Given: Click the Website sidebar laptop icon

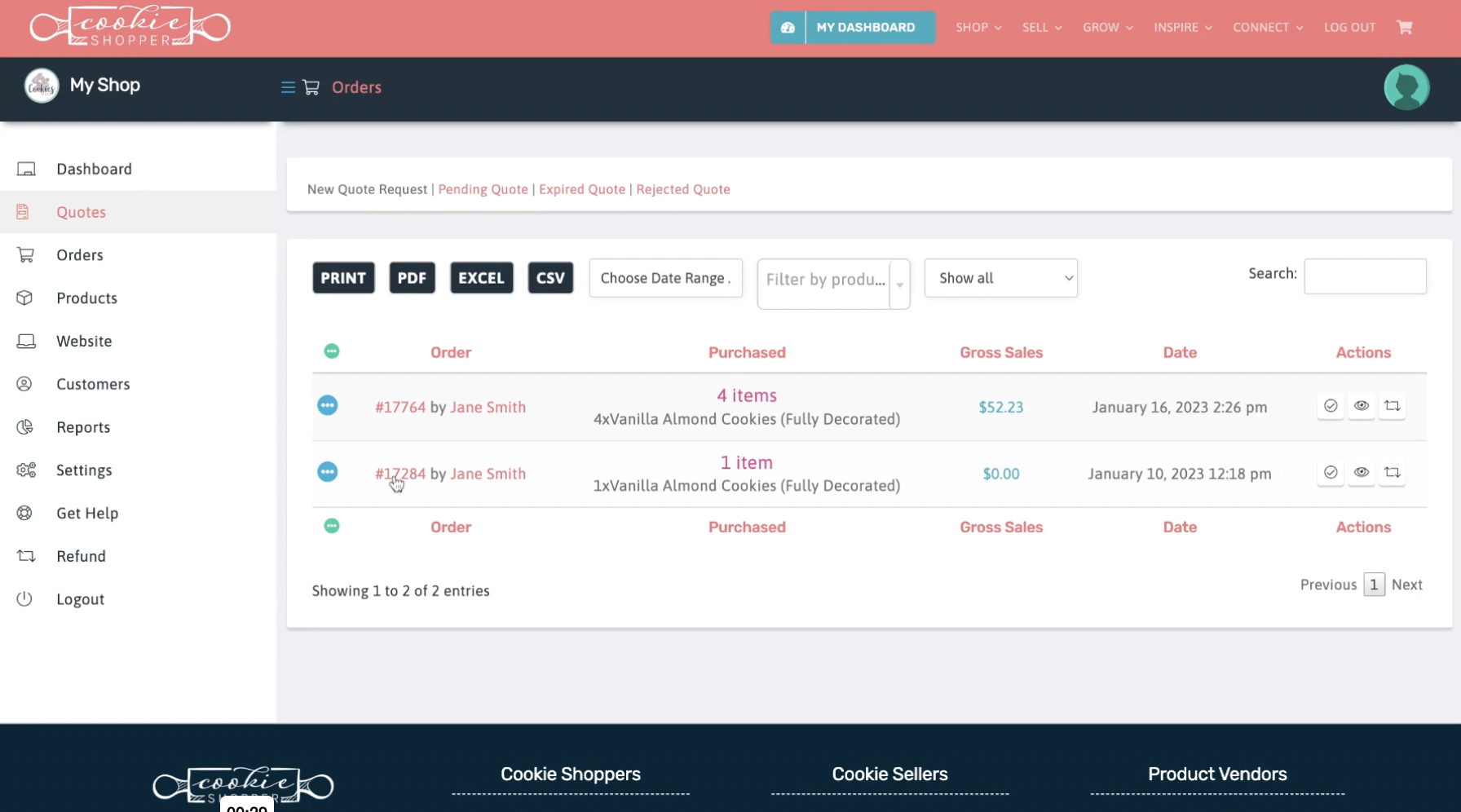Looking at the screenshot, I should [26, 341].
